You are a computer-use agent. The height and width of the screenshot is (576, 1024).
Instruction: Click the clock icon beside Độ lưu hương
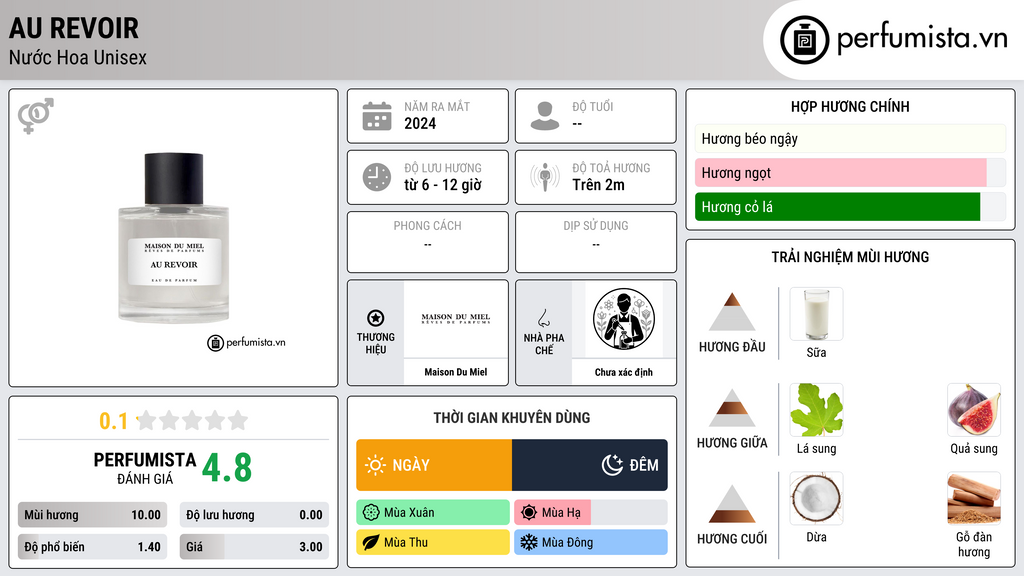(x=377, y=177)
